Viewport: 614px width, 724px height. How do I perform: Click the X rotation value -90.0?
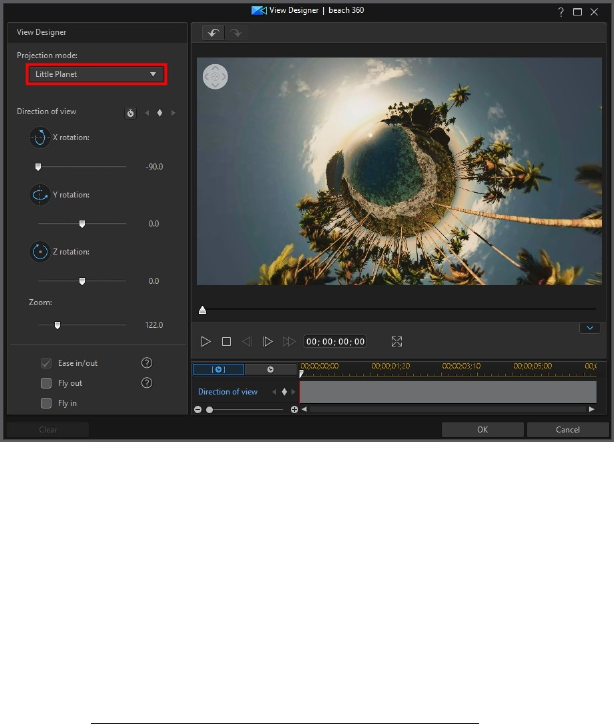154,167
